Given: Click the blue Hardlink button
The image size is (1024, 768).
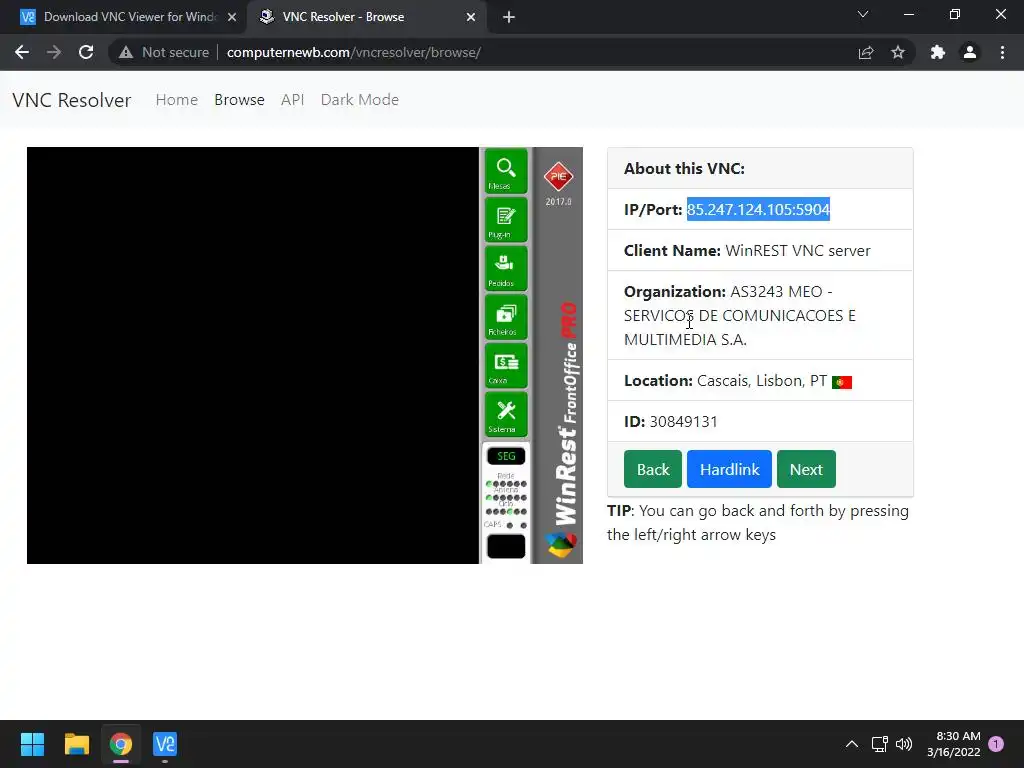Looking at the screenshot, I should pyautogui.click(x=729, y=469).
